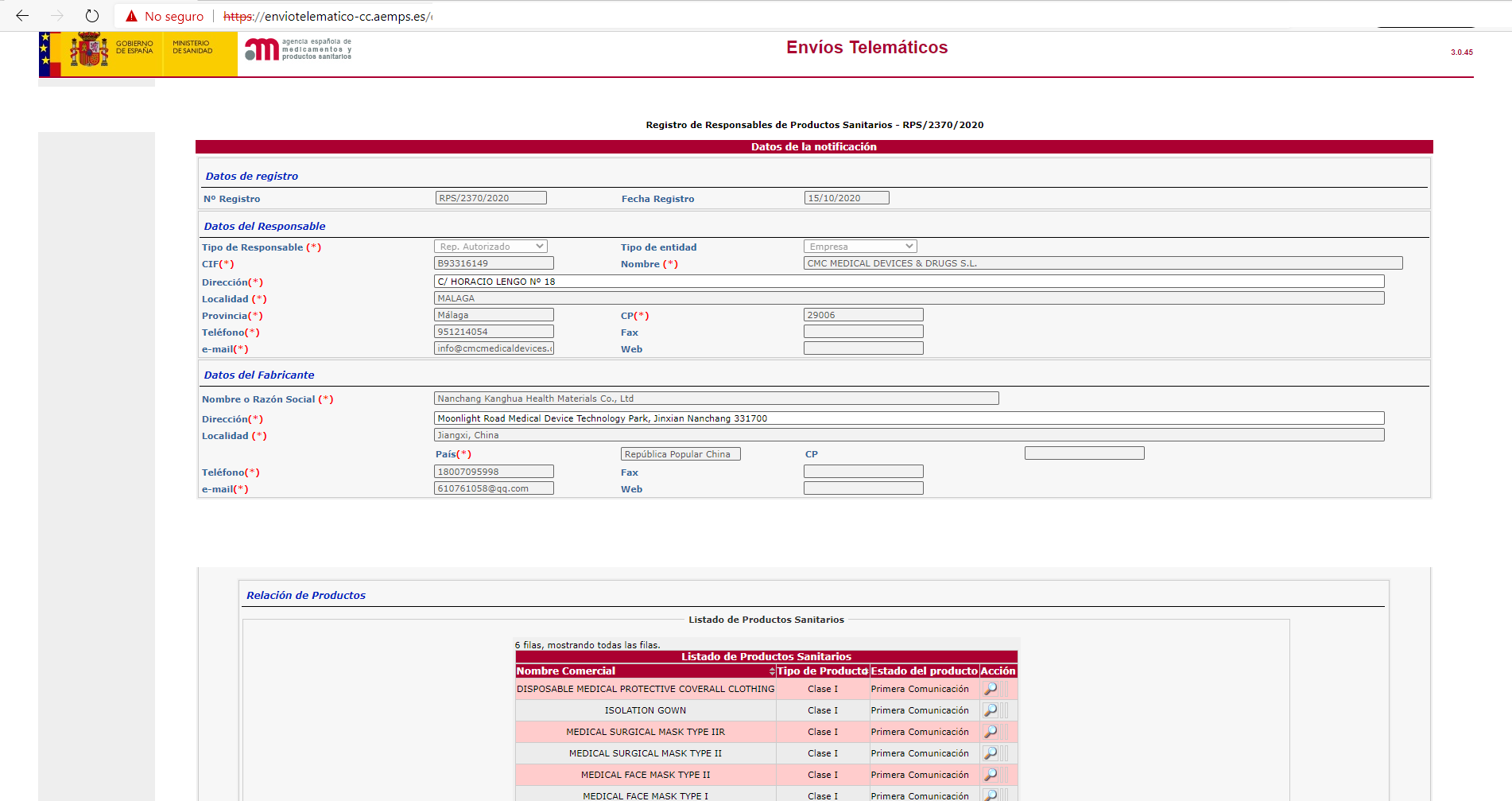The width and height of the screenshot is (1512, 801).
Task: Click ISOLATION GOWN product name cell
Action: [646, 710]
